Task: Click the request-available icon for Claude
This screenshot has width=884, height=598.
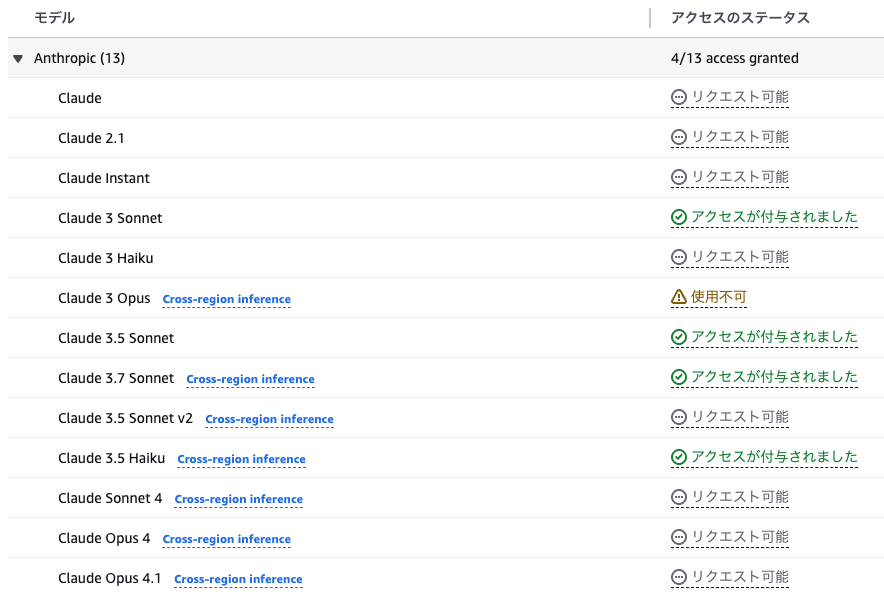Action: pyautogui.click(x=679, y=98)
